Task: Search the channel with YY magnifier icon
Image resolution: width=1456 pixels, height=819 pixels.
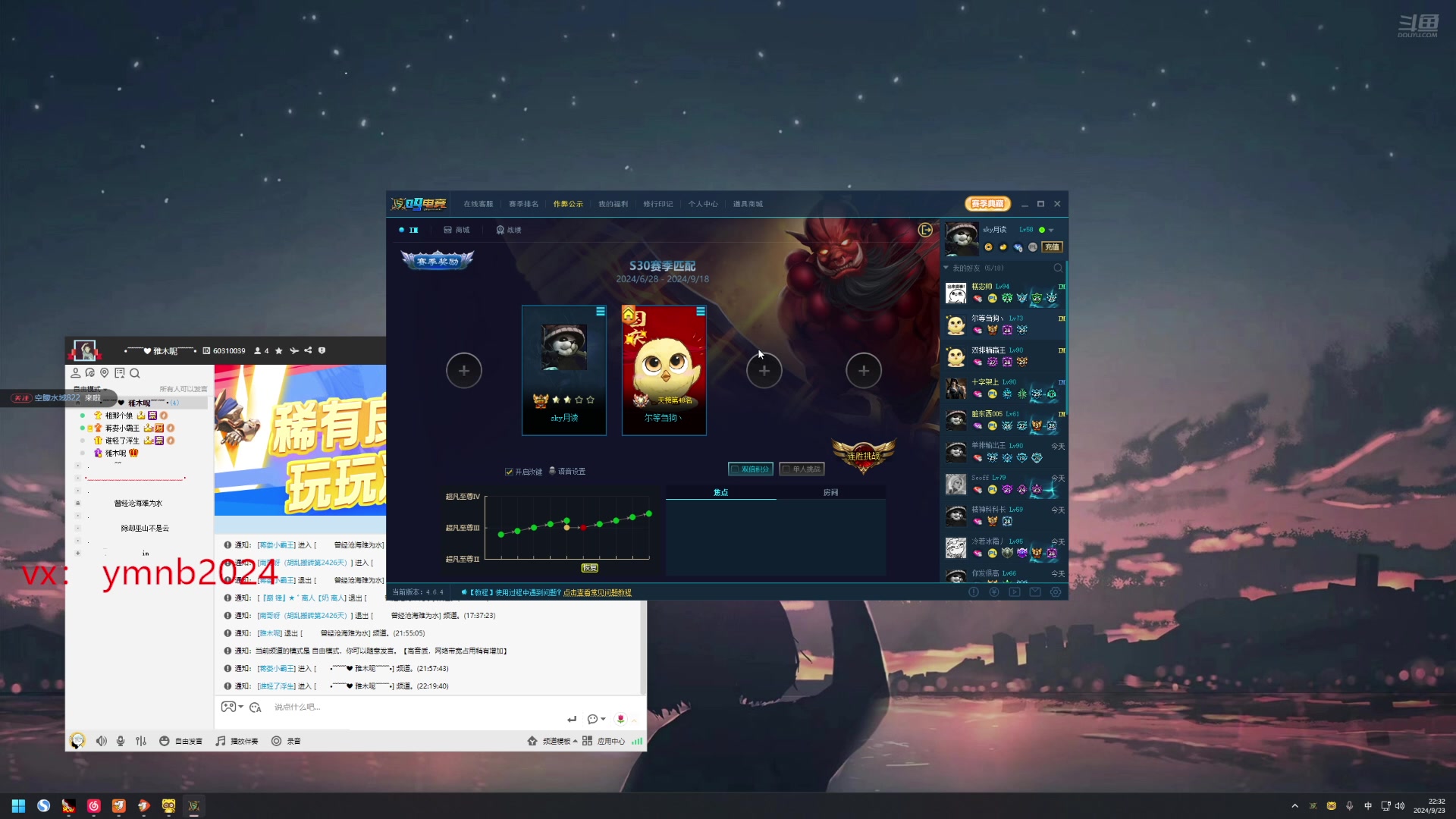Action: point(135,373)
